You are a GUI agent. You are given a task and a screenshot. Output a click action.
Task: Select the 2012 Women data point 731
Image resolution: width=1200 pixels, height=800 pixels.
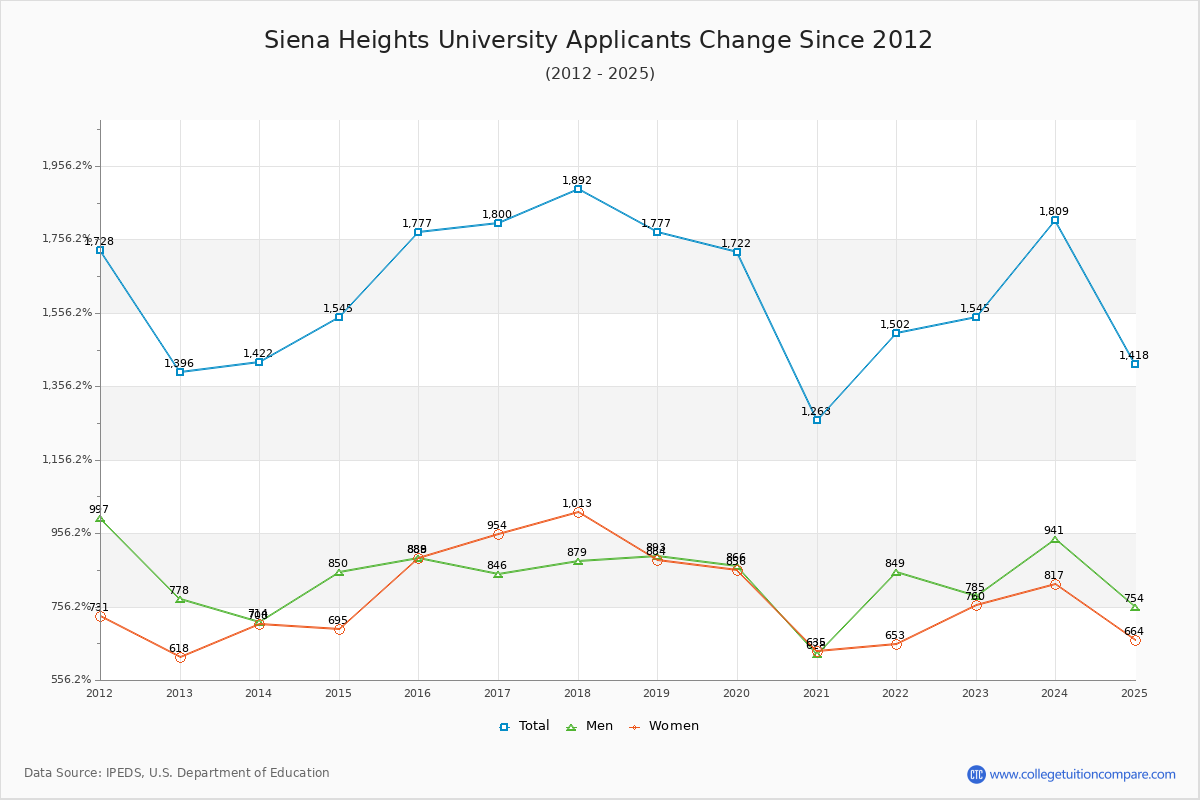(x=100, y=616)
